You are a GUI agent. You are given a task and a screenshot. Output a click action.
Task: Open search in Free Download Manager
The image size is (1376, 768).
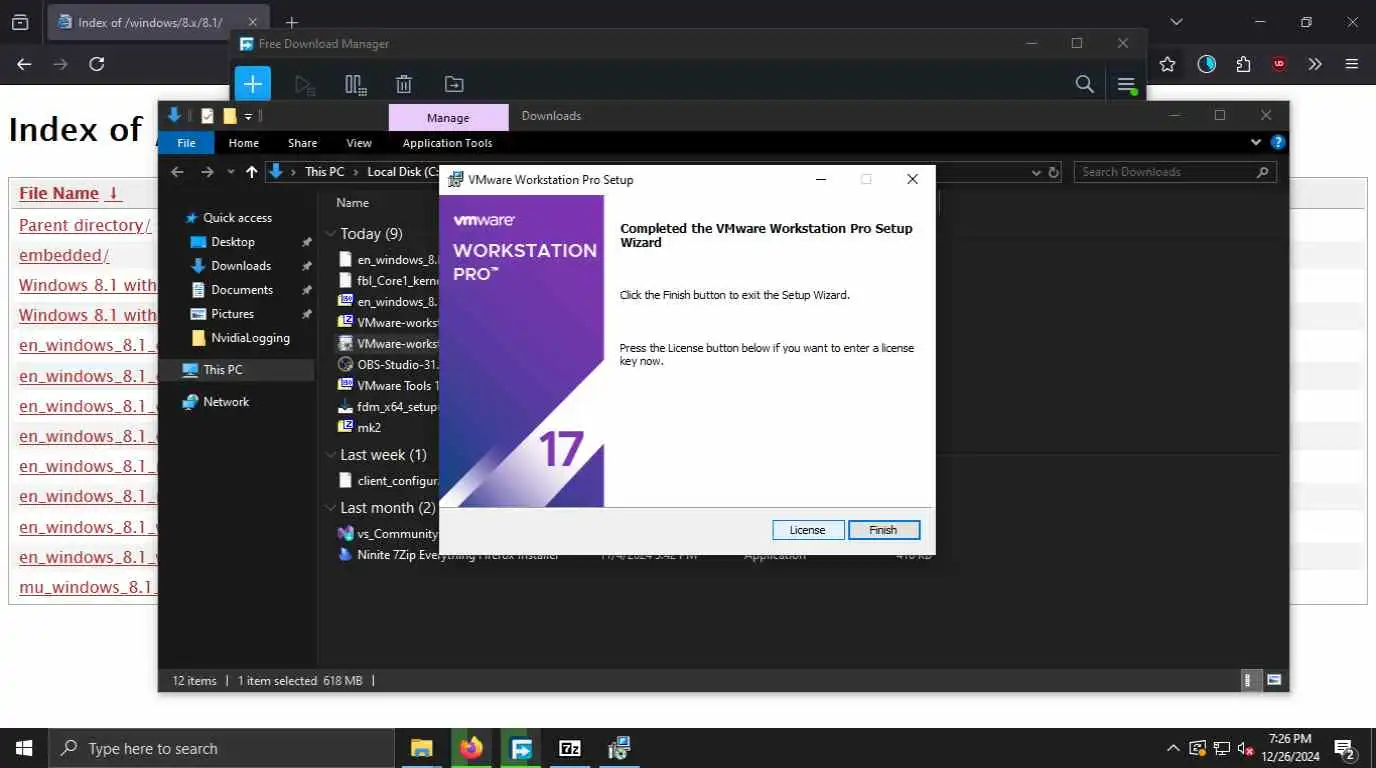[1084, 84]
